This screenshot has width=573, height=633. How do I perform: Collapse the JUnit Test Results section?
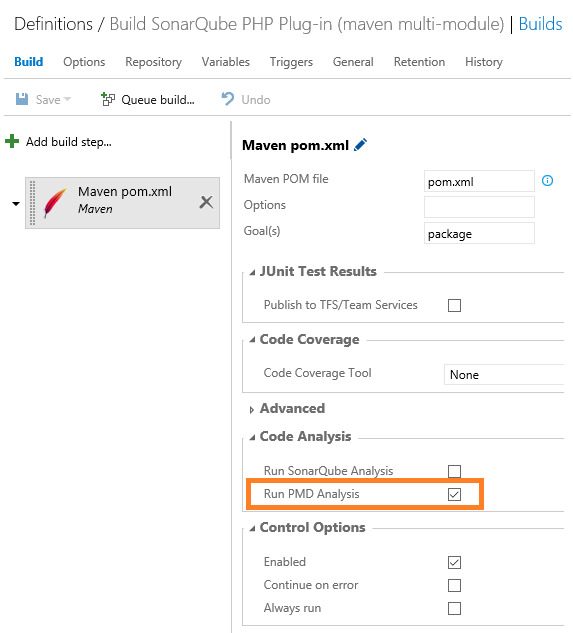click(252, 272)
